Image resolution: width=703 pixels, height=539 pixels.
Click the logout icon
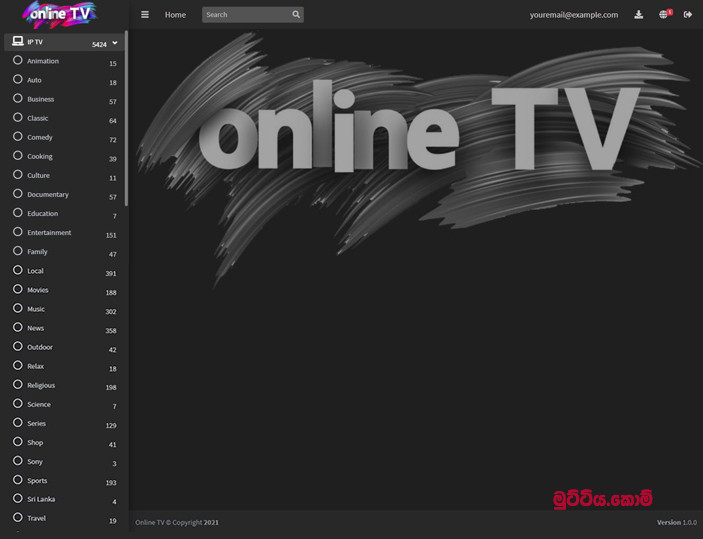[688, 15]
